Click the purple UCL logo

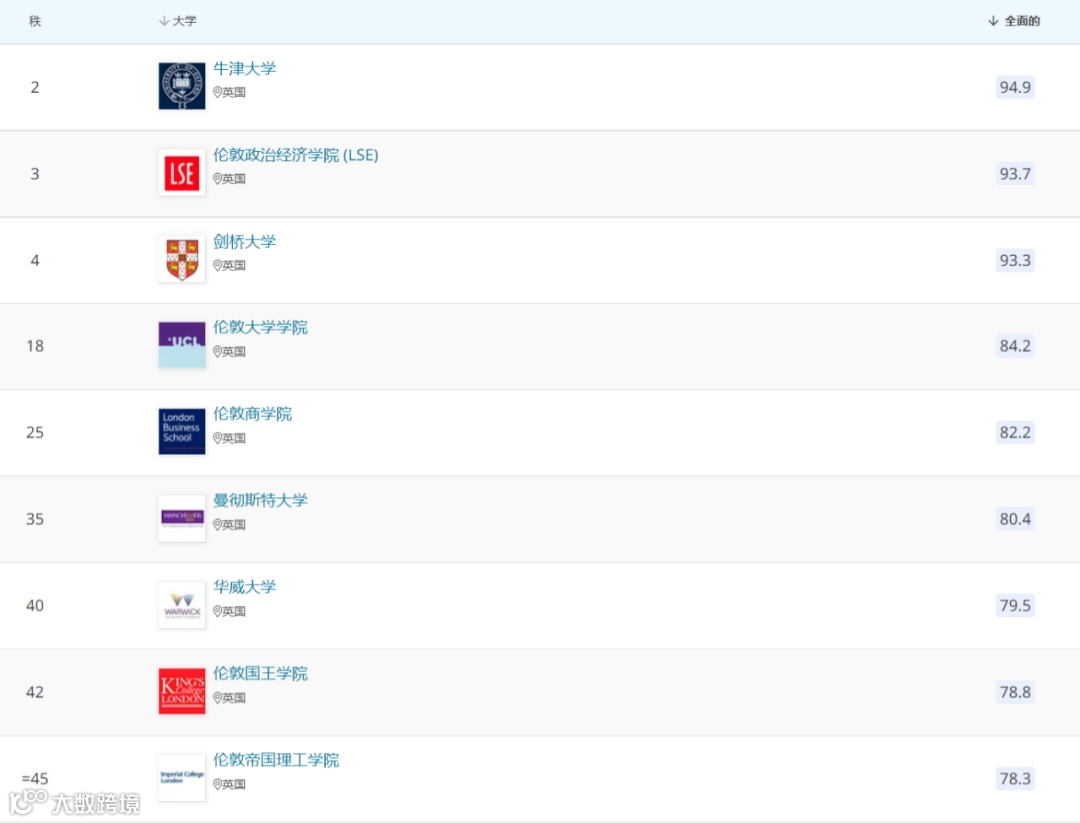(x=182, y=345)
